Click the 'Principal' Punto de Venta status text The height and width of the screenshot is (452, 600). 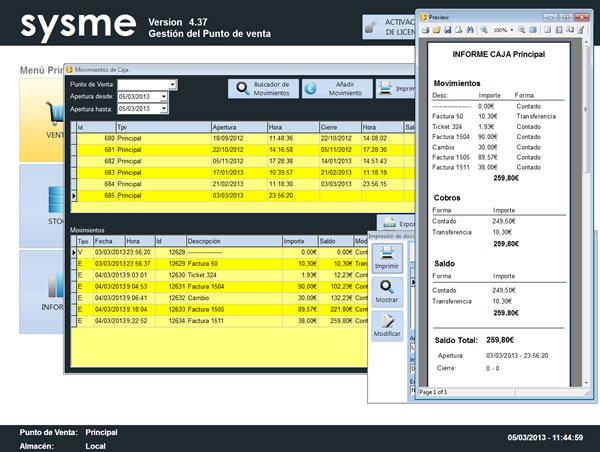coord(101,432)
